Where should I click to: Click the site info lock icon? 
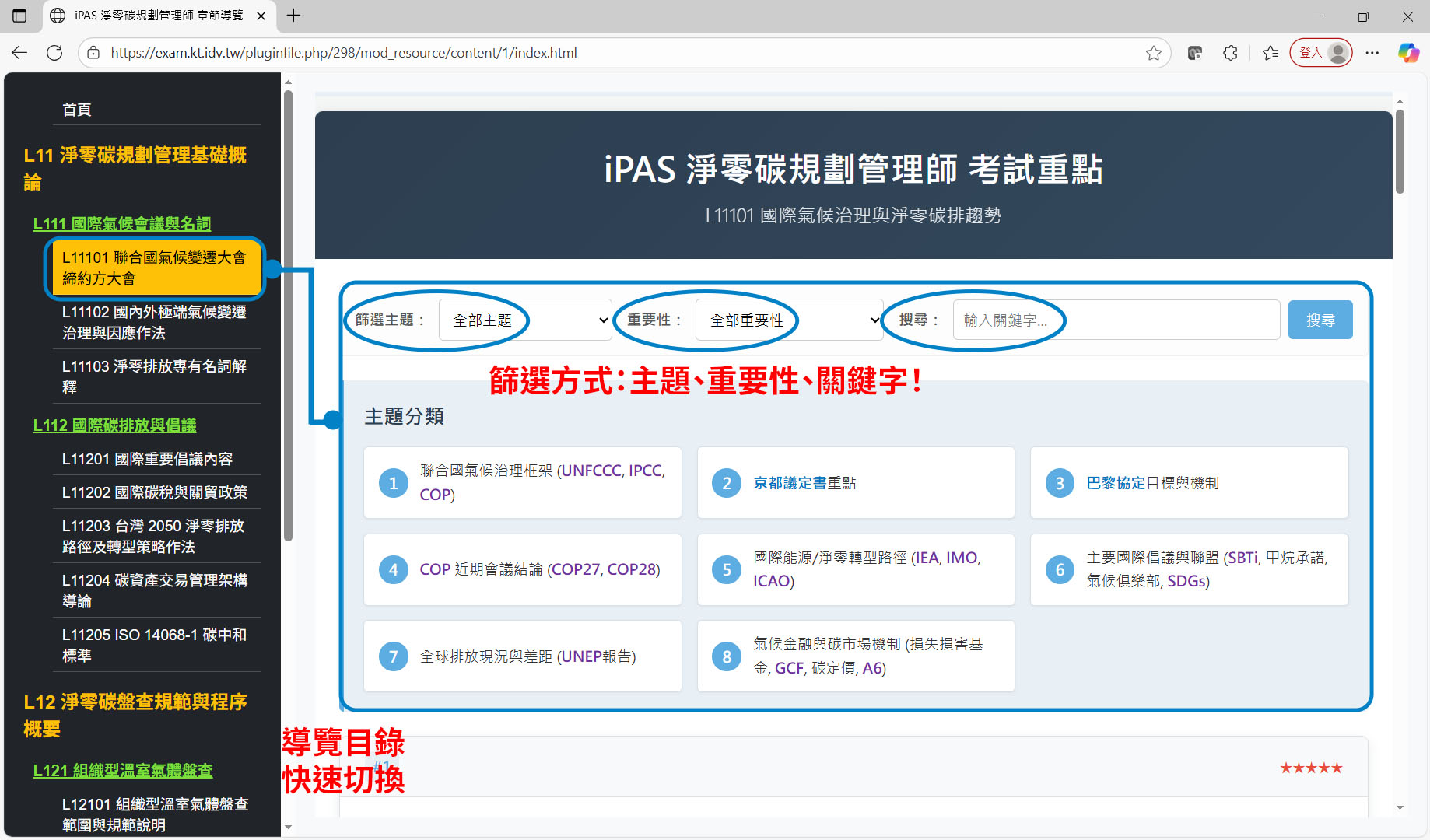(x=93, y=53)
